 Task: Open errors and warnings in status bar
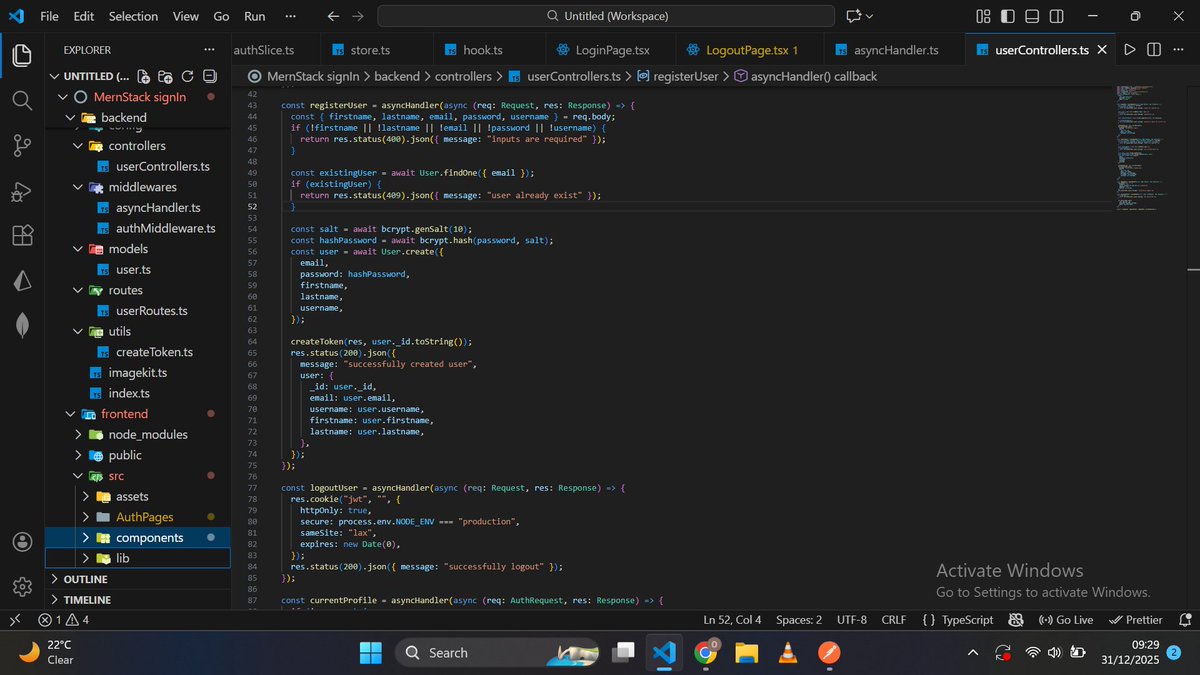pos(64,620)
